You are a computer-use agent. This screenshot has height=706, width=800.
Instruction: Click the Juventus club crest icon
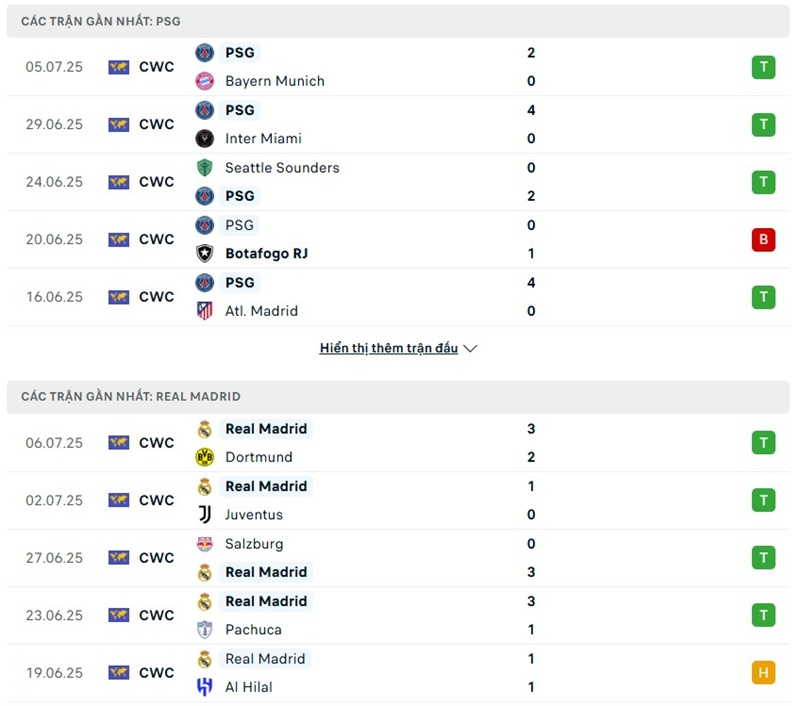click(205, 515)
